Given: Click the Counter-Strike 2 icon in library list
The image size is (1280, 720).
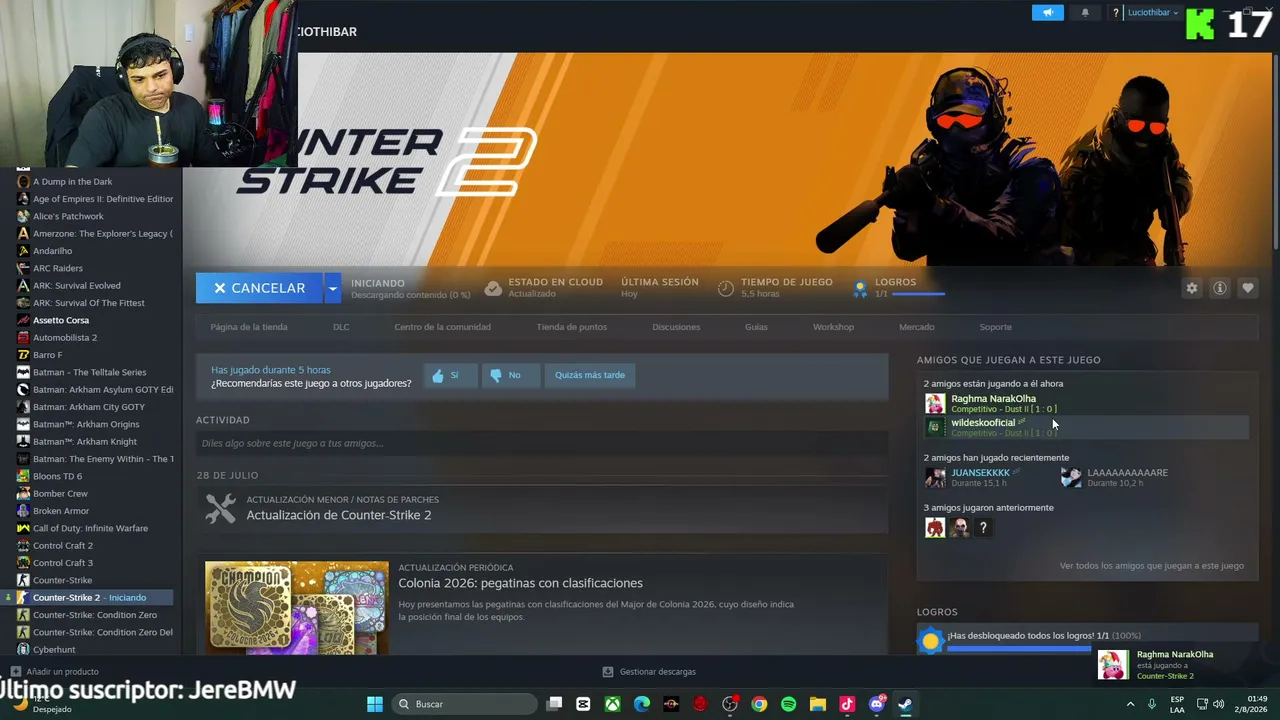Looking at the screenshot, I should pos(23,597).
